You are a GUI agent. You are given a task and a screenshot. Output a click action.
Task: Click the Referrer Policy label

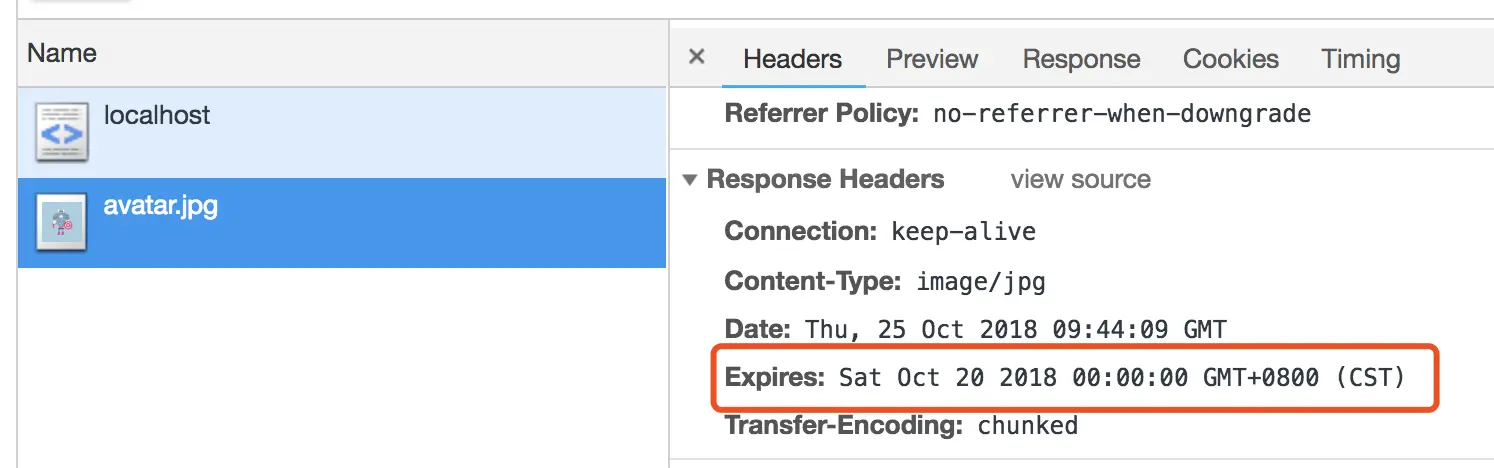[x=821, y=114]
